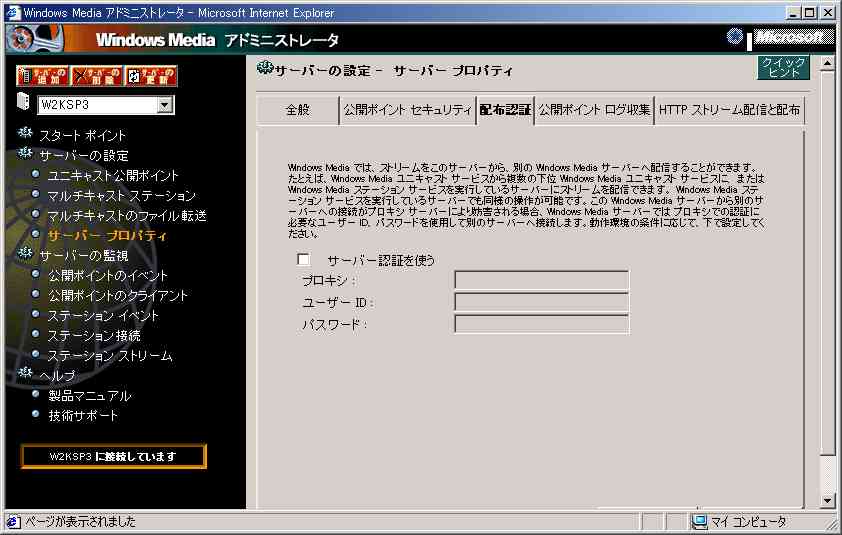Switch to 公開ポイント セキュリティ tab
The image size is (842, 535).
[x=407, y=110]
